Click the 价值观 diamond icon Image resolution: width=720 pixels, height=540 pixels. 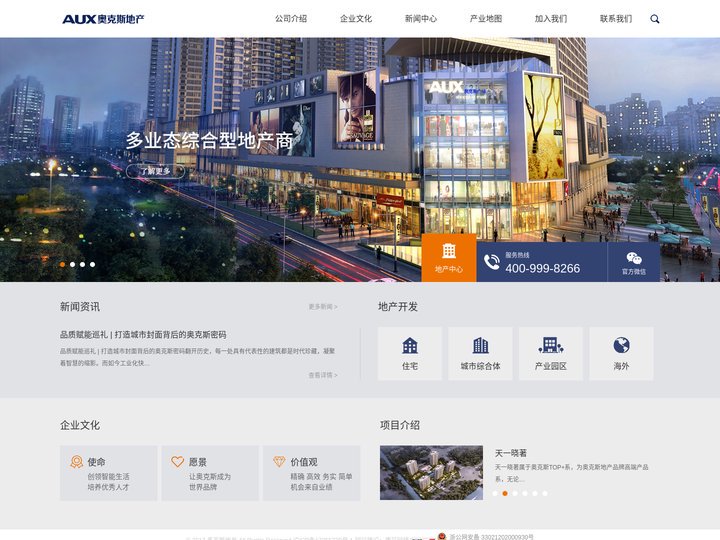click(x=279, y=461)
